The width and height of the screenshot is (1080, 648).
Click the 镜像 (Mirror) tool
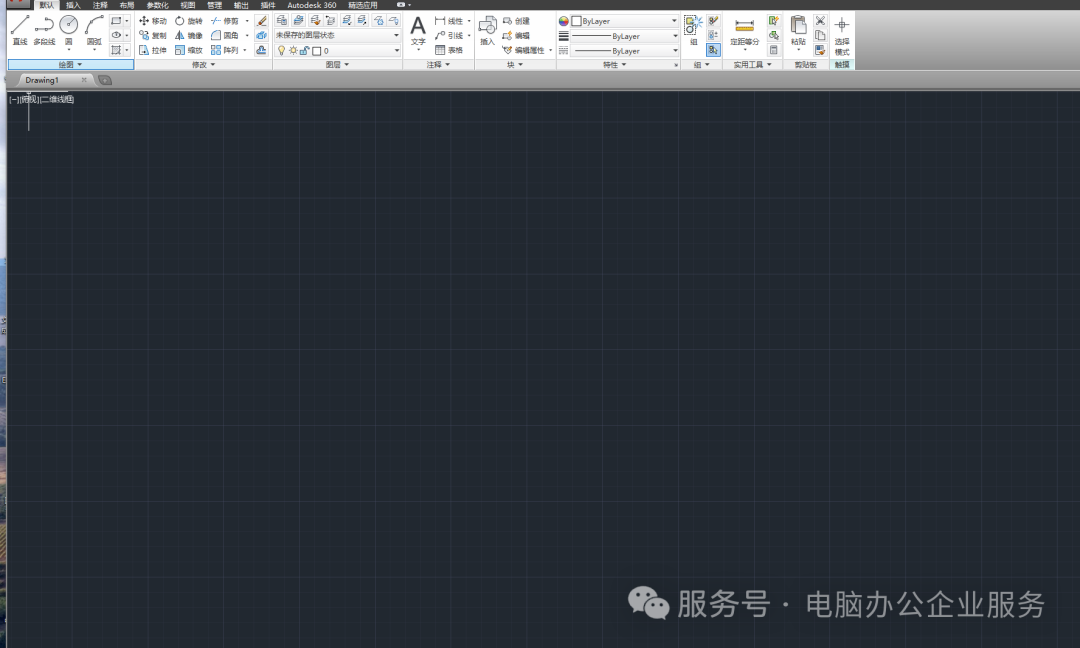(x=188, y=35)
